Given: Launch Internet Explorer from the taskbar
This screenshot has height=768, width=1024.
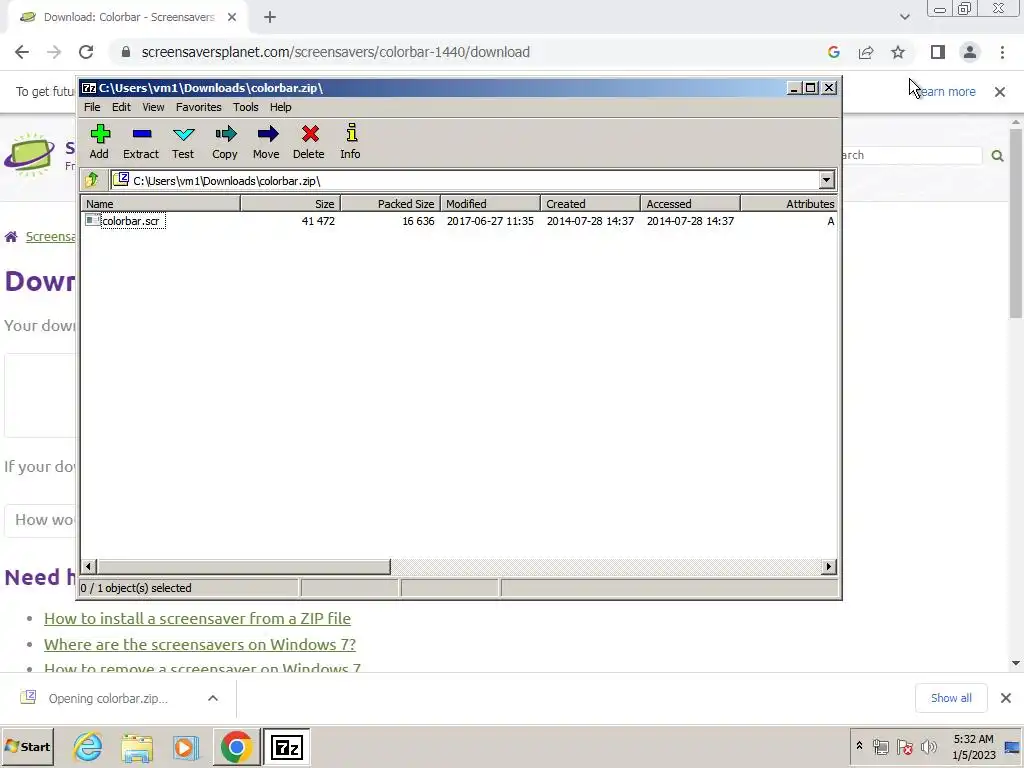Looking at the screenshot, I should click(x=88, y=747).
